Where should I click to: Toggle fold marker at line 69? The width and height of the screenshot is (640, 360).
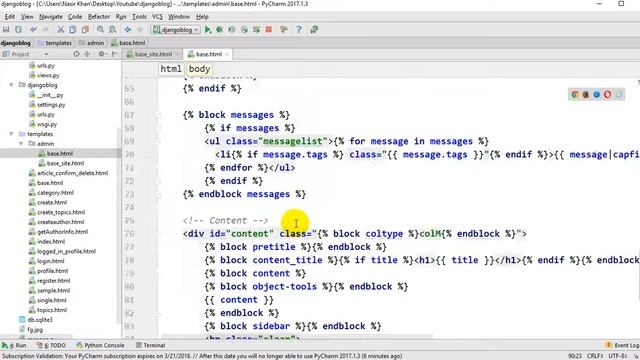pyautogui.click(x=158, y=141)
